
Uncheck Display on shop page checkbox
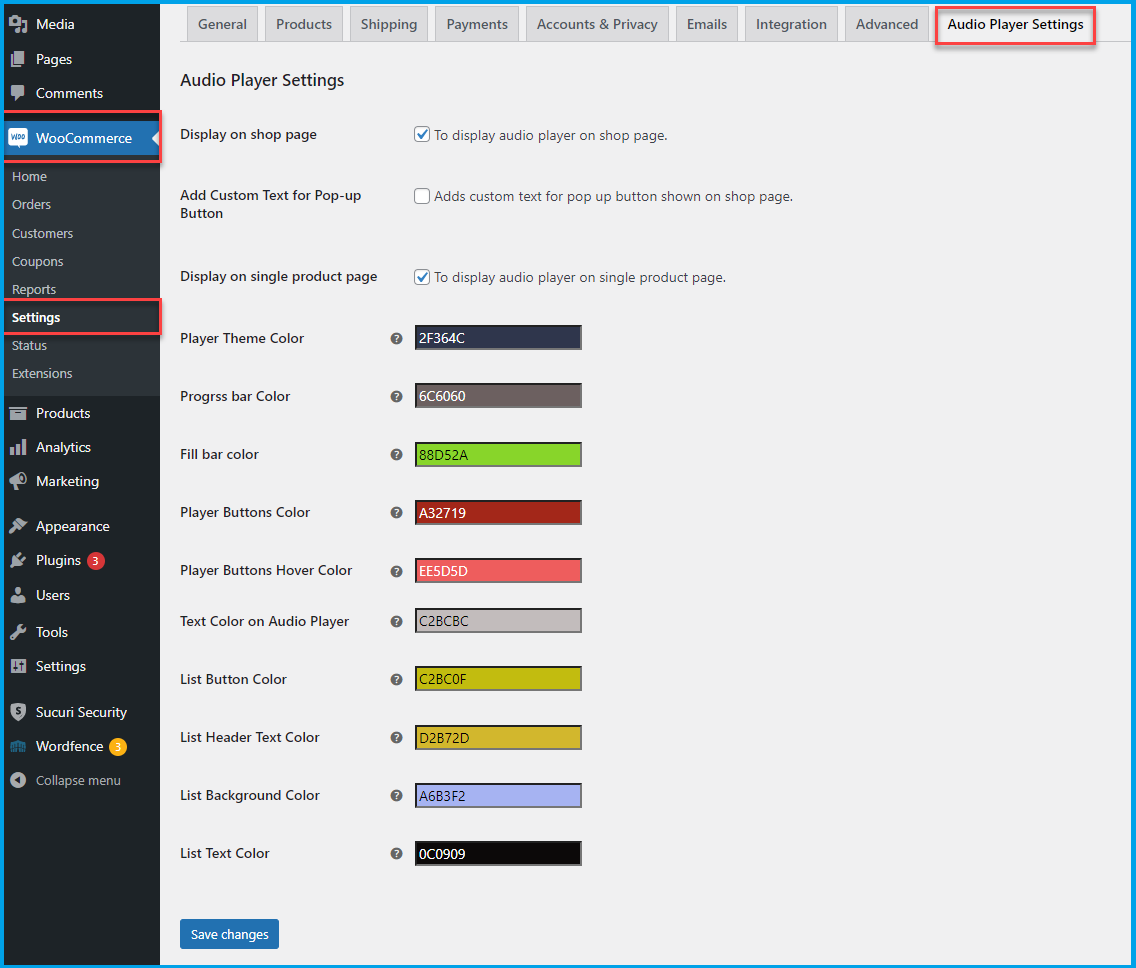[422, 134]
